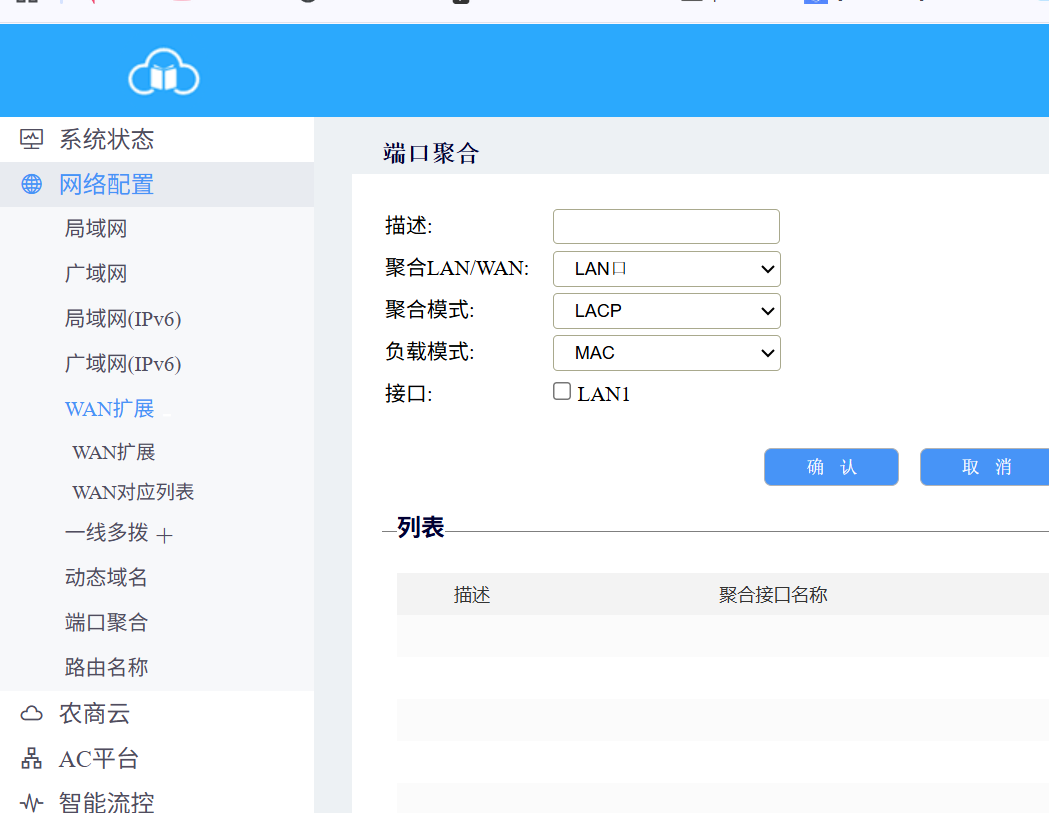
Task: Enable the LAN1 interface checkbox
Action: 562,392
